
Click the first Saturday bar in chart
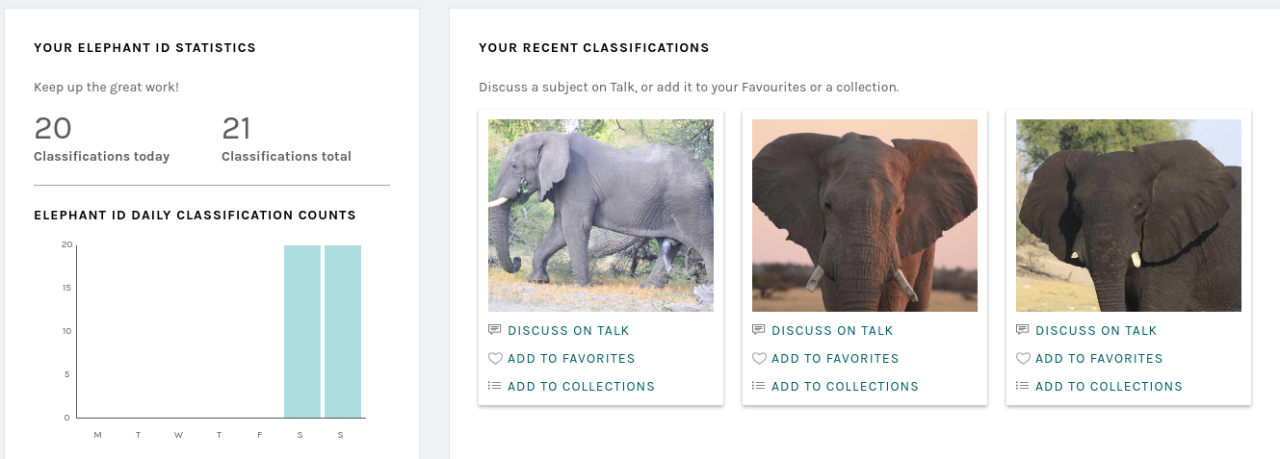(x=302, y=331)
